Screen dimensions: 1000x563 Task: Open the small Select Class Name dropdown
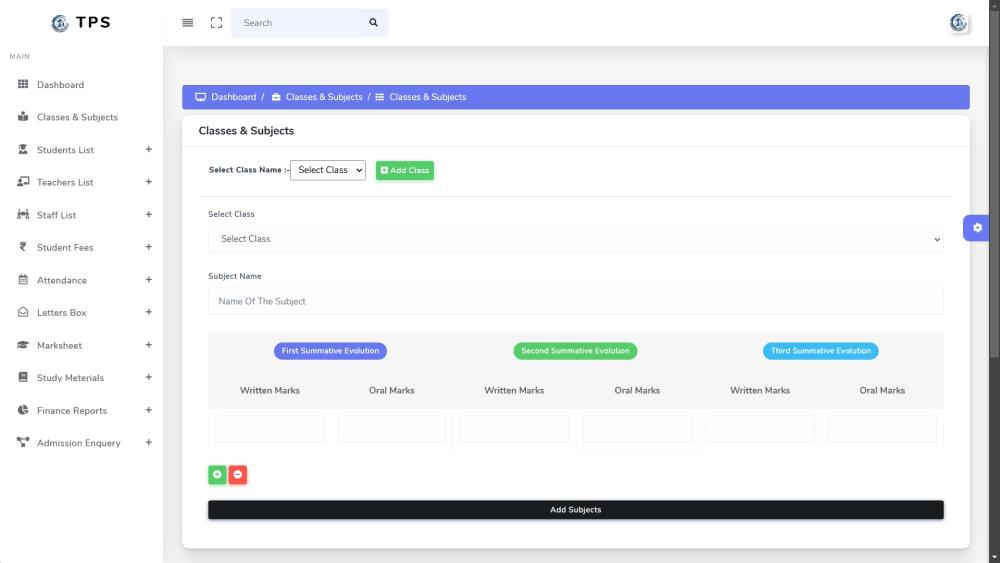pyautogui.click(x=328, y=170)
